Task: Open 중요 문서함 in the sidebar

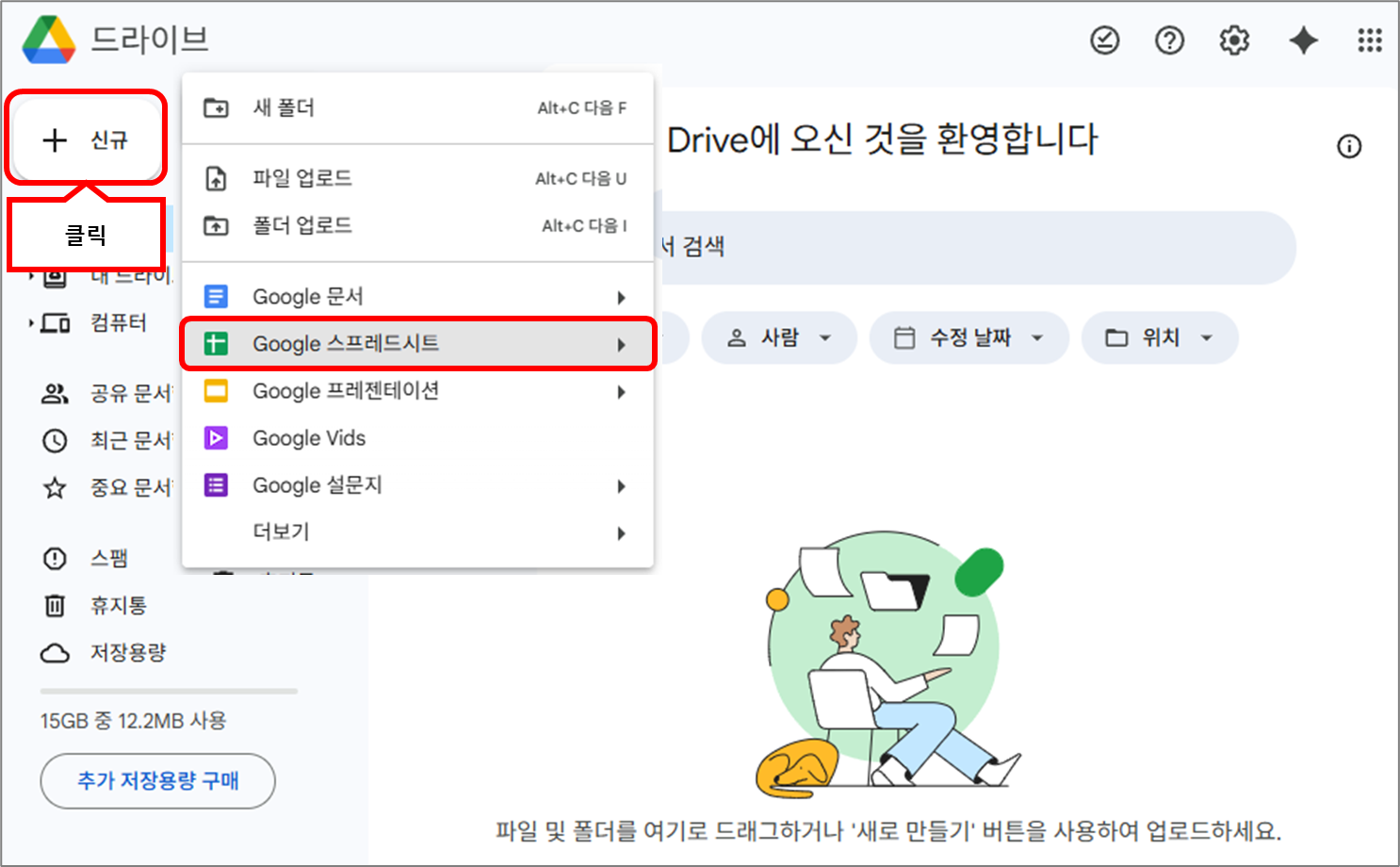Action: pos(131,487)
